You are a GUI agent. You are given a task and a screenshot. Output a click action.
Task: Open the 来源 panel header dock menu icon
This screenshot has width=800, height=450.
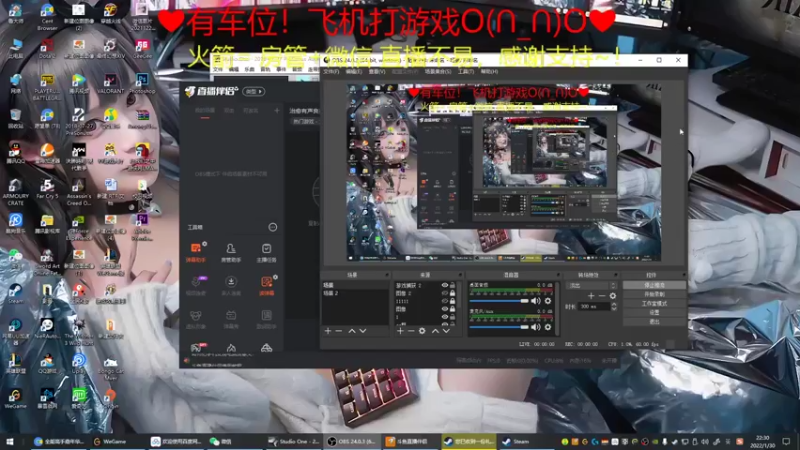461,275
